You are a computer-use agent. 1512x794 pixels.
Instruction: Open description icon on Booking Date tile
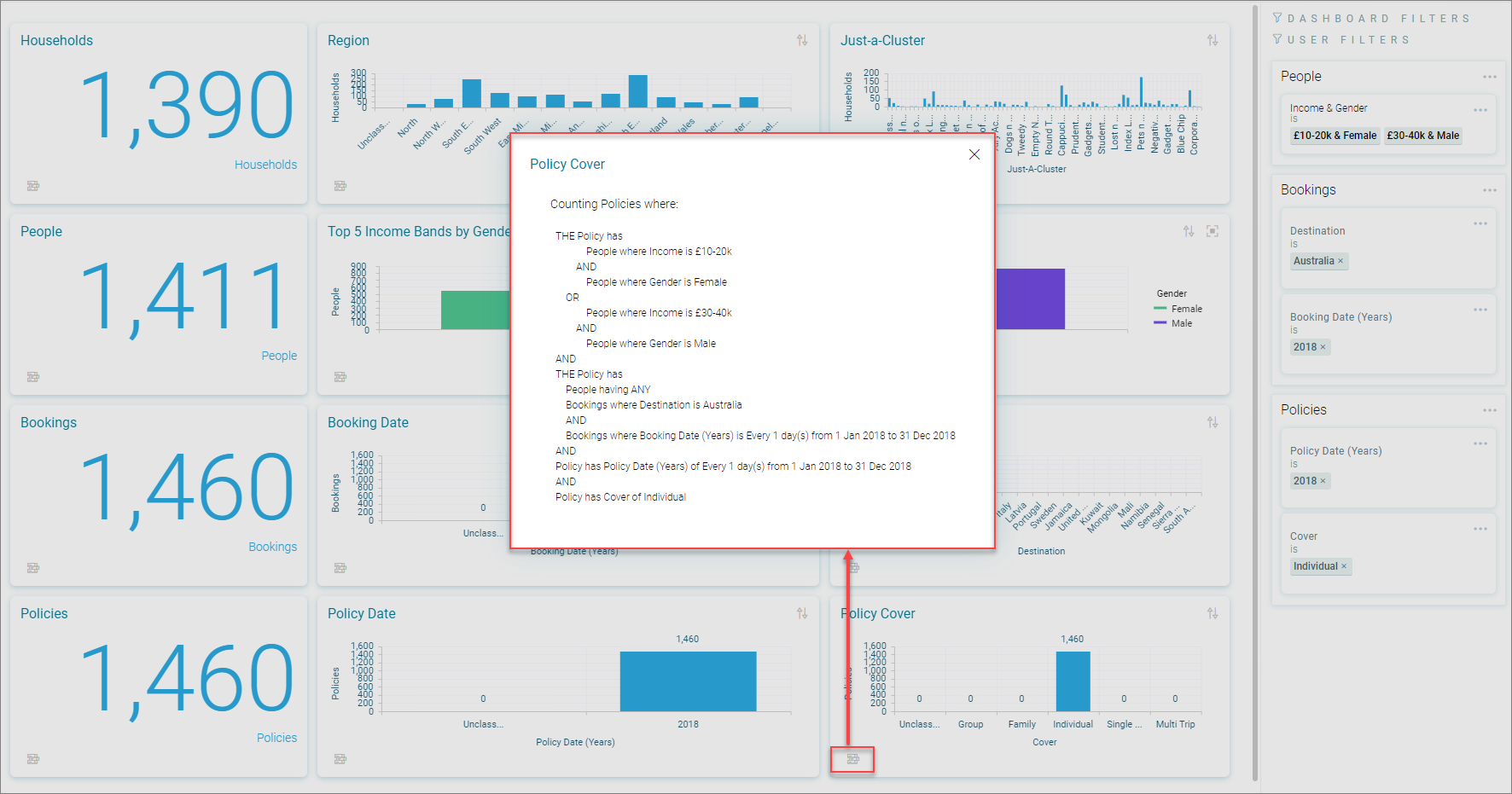340,567
